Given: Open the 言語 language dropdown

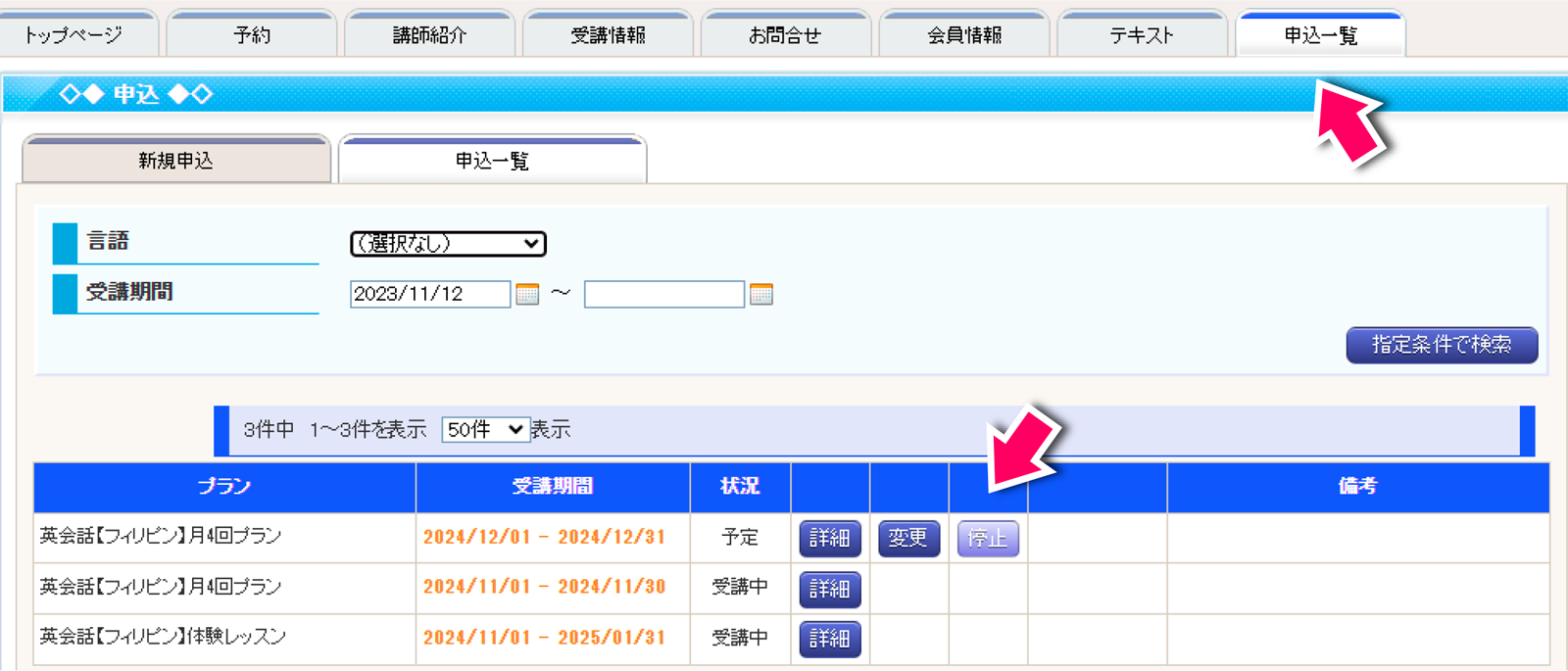Looking at the screenshot, I should click(448, 243).
